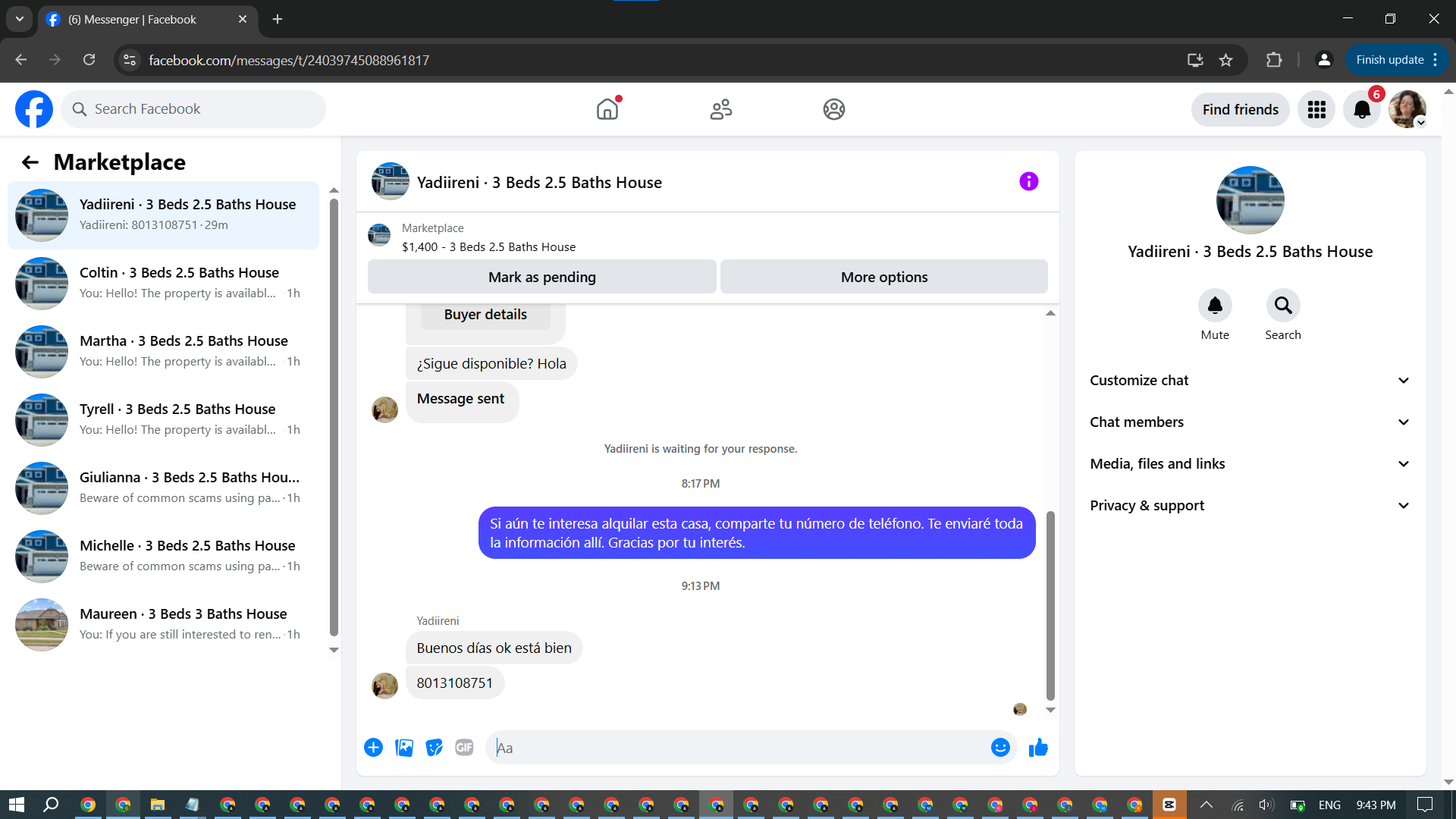Open Martha conversation in the chat list
The image size is (1456, 819).
pos(163,352)
